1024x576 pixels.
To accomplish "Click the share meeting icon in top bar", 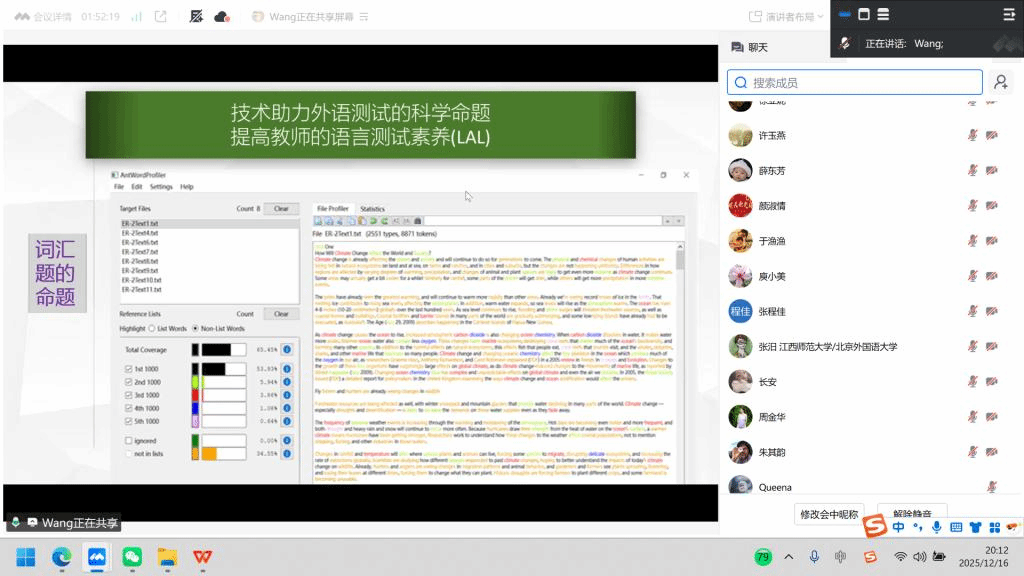I will (160, 17).
